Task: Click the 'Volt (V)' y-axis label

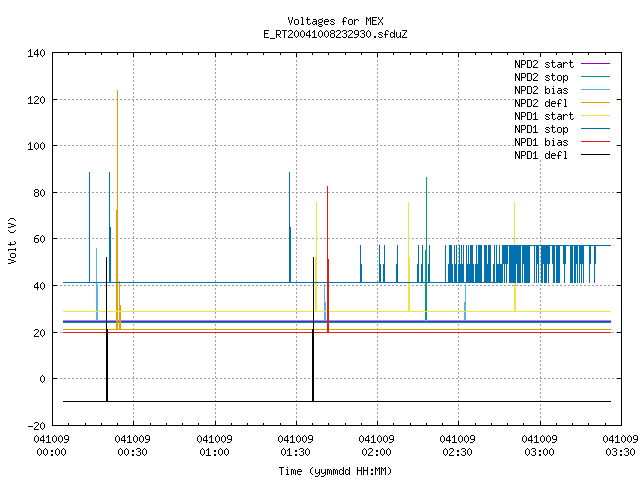Action: (x=12, y=240)
